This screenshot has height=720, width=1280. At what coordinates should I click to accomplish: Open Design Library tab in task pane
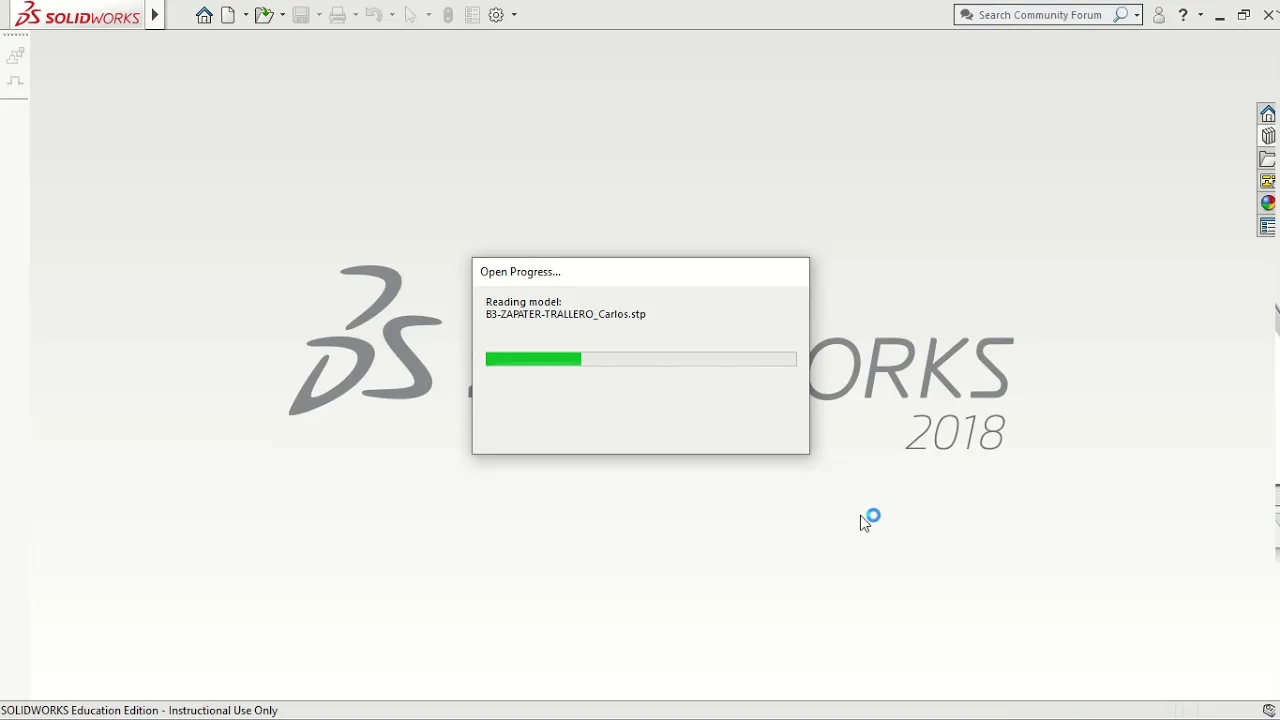tap(1268, 136)
